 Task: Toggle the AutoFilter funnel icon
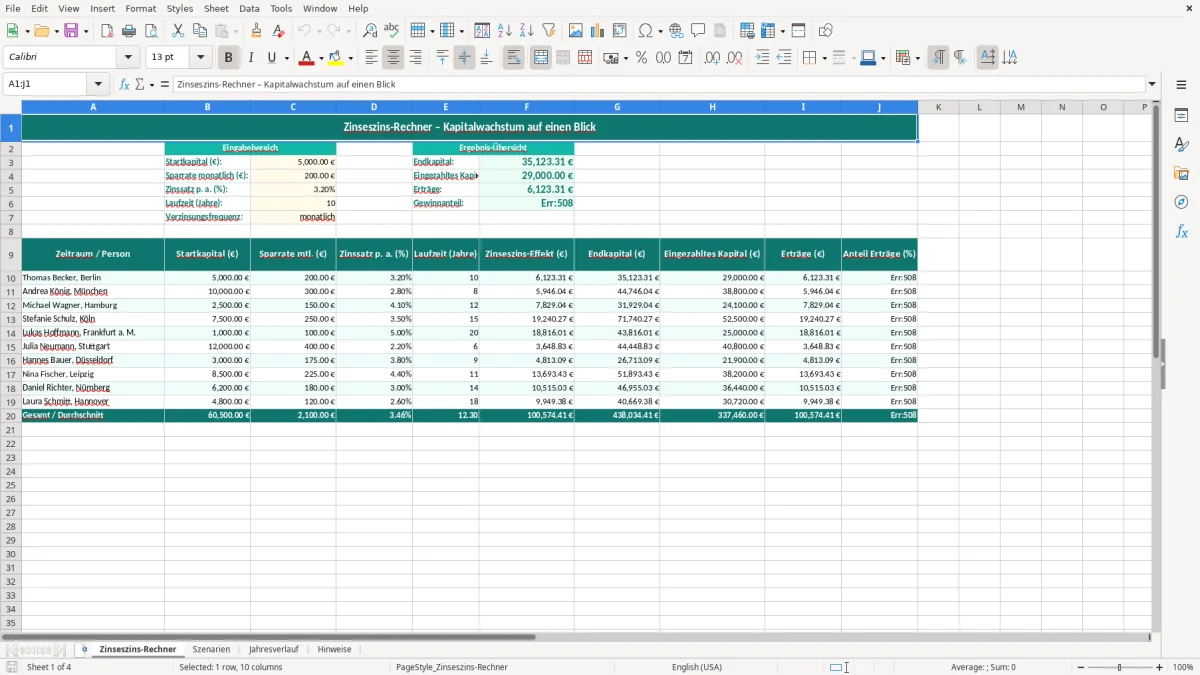pos(549,31)
